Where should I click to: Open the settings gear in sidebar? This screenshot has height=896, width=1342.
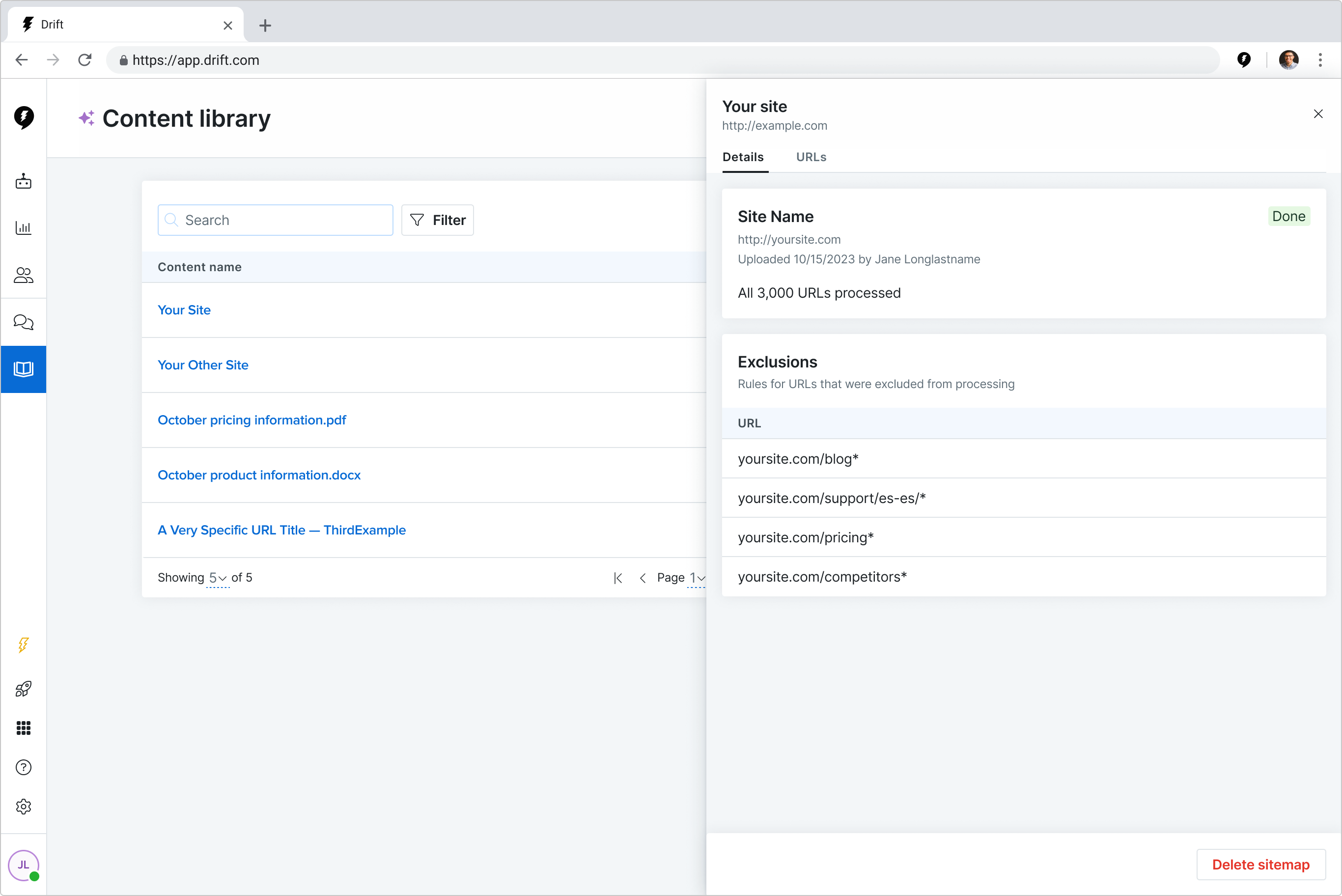pyautogui.click(x=24, y=807)
